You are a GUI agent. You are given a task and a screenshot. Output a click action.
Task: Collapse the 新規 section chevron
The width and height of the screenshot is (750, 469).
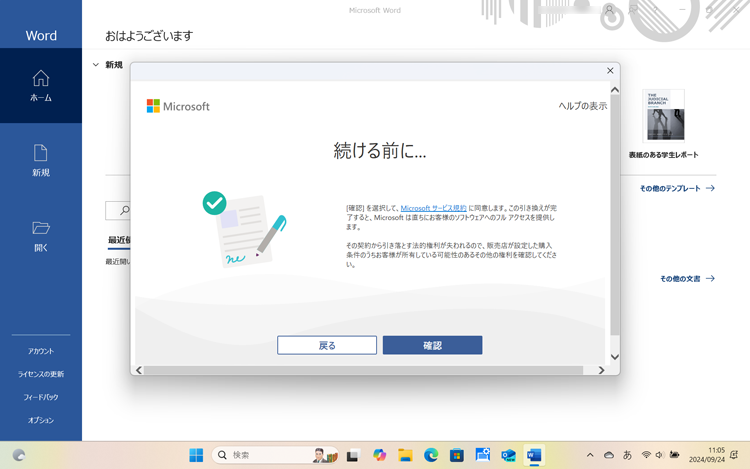pos(96,65)
